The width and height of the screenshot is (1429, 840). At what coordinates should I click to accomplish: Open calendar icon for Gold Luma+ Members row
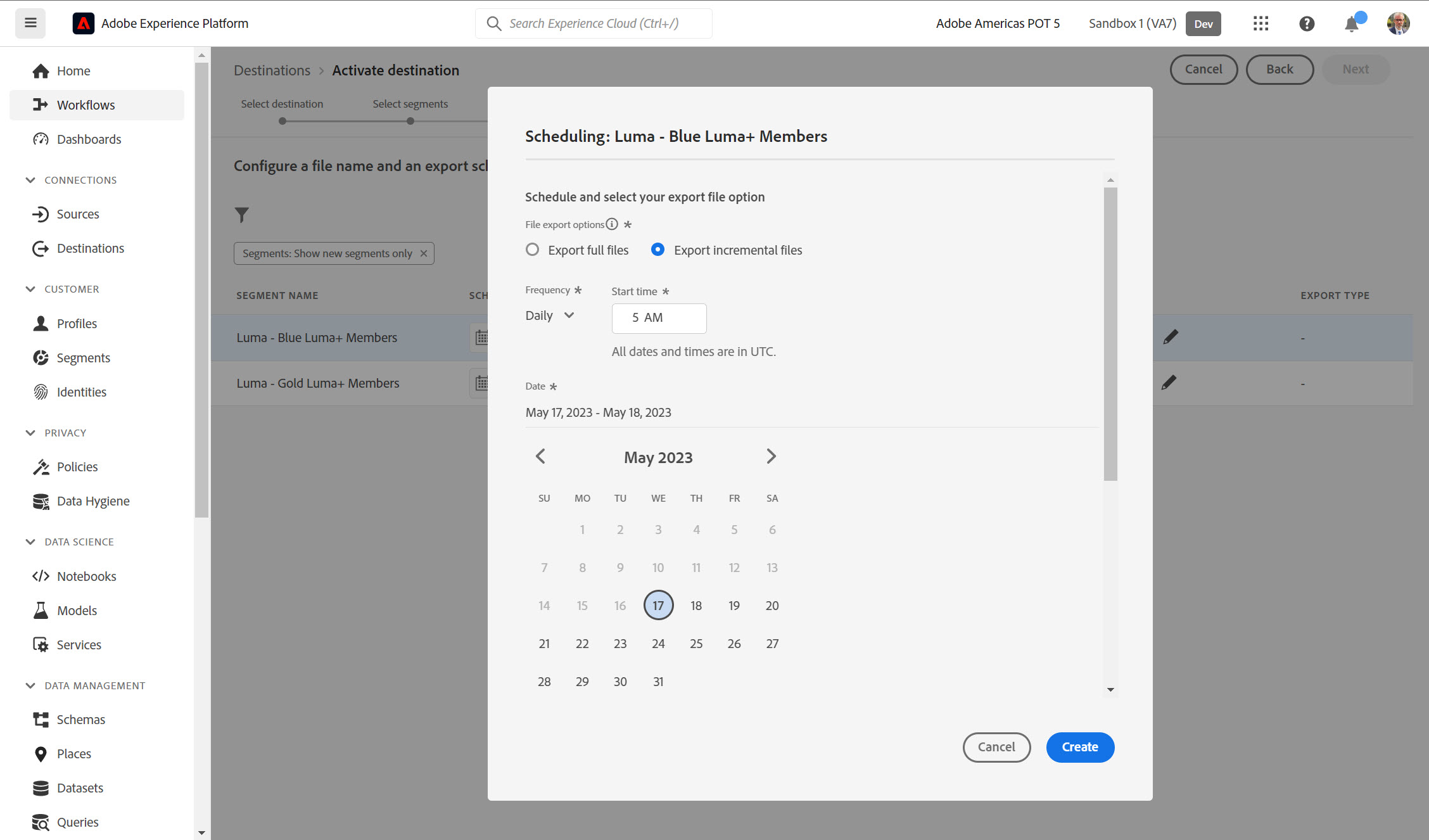481,383
